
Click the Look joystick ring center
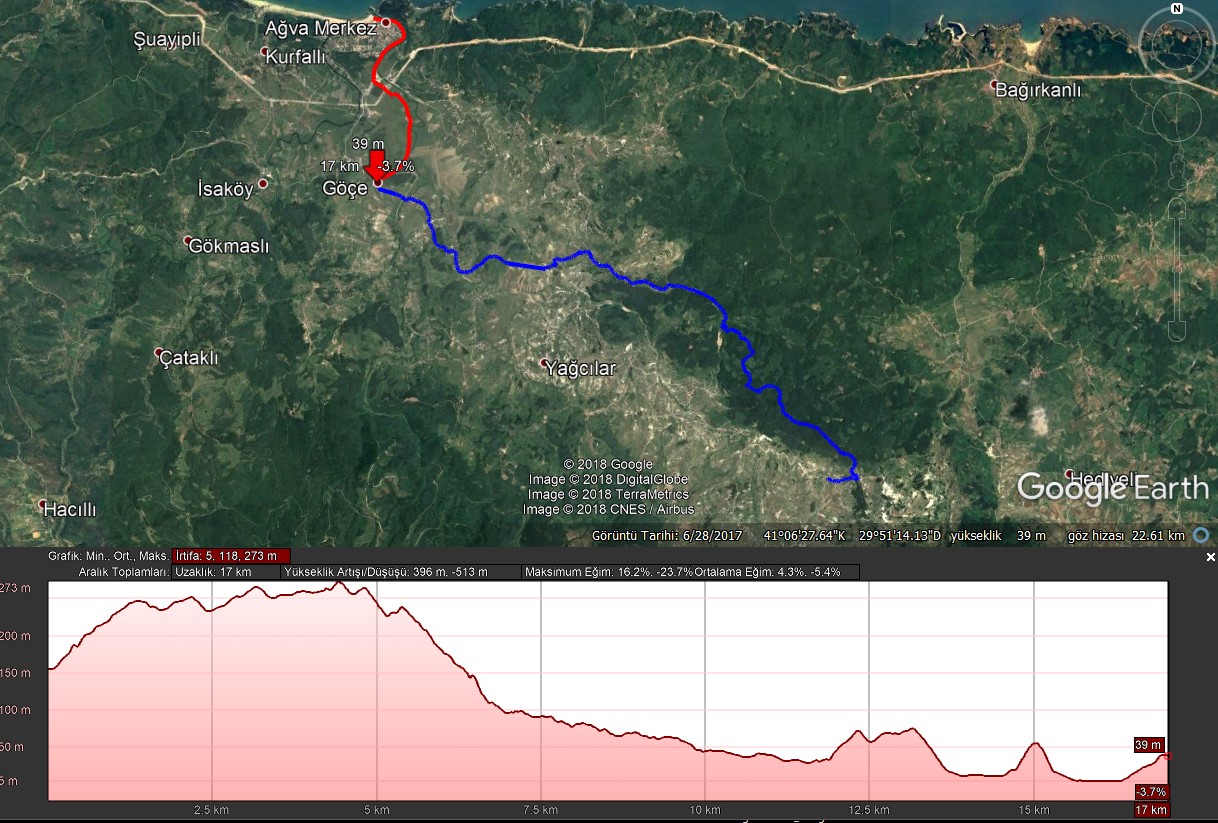[x=1176, y=41]
